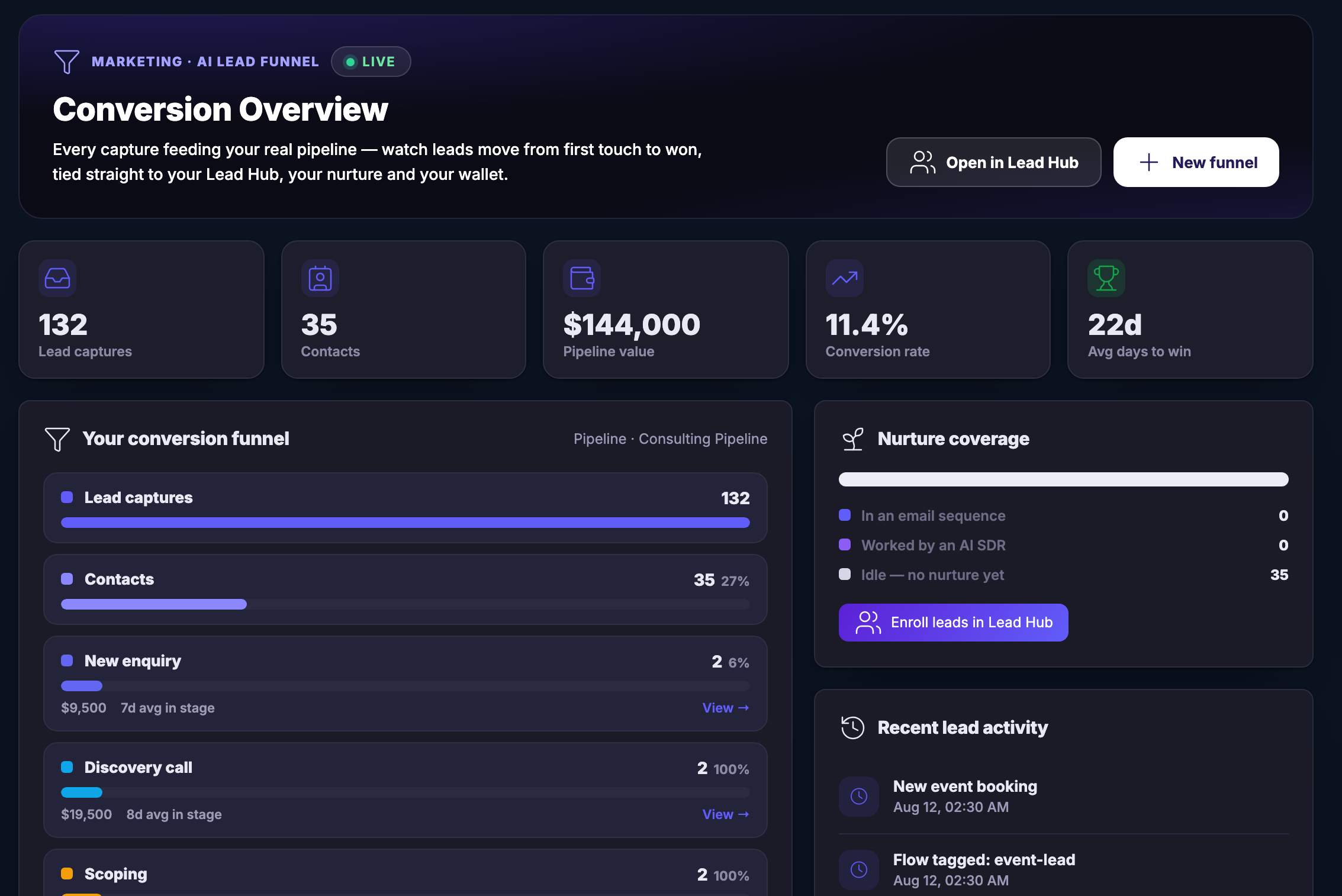Open the Flow tagged: event-lead activity
Screen dimensions: 1342x896
click(x=1064, y=869)
